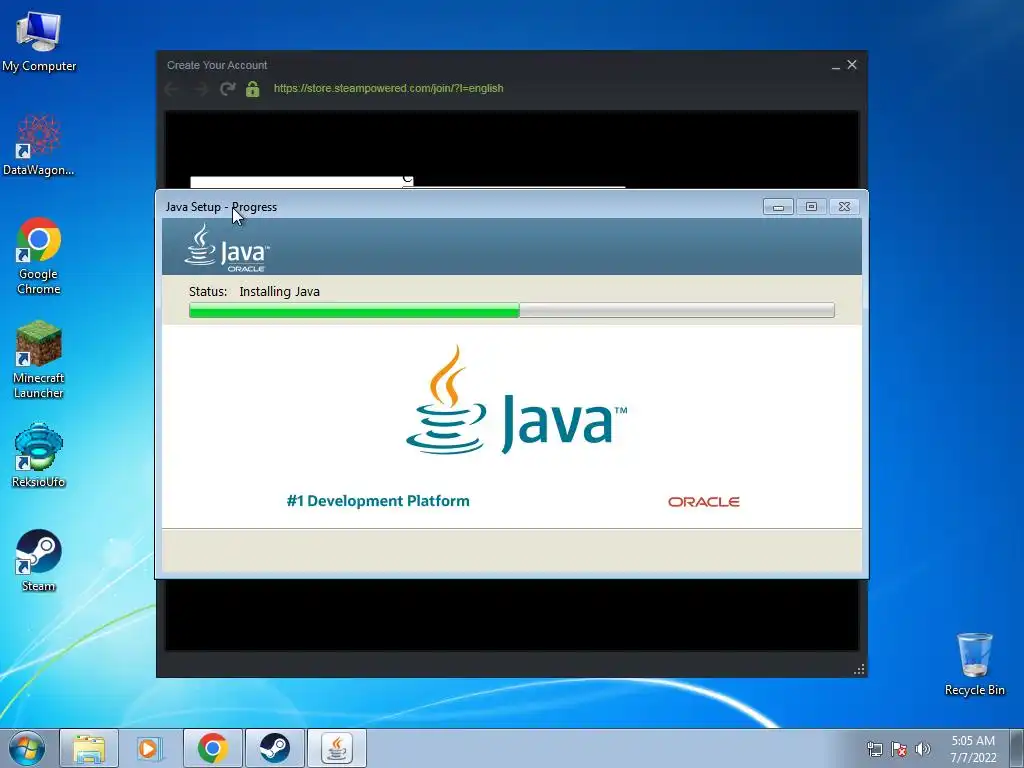1024x768 pixels.
Task: Click the green padlock in Steam window
Action: [253, 89]
